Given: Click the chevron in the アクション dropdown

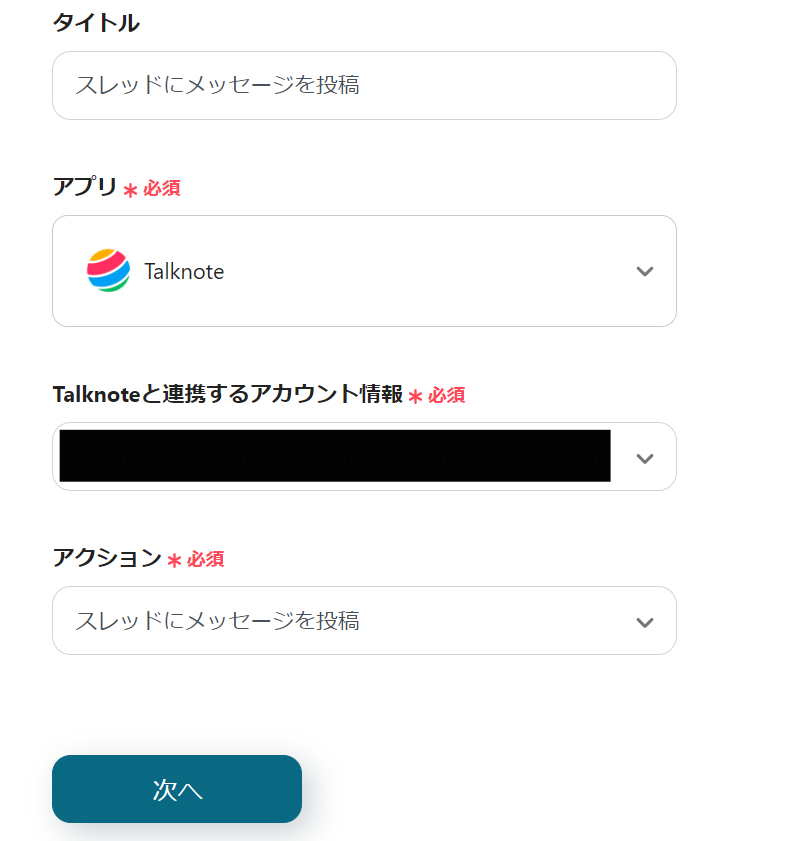Looking at the screenshot, I should pos(645,622).
